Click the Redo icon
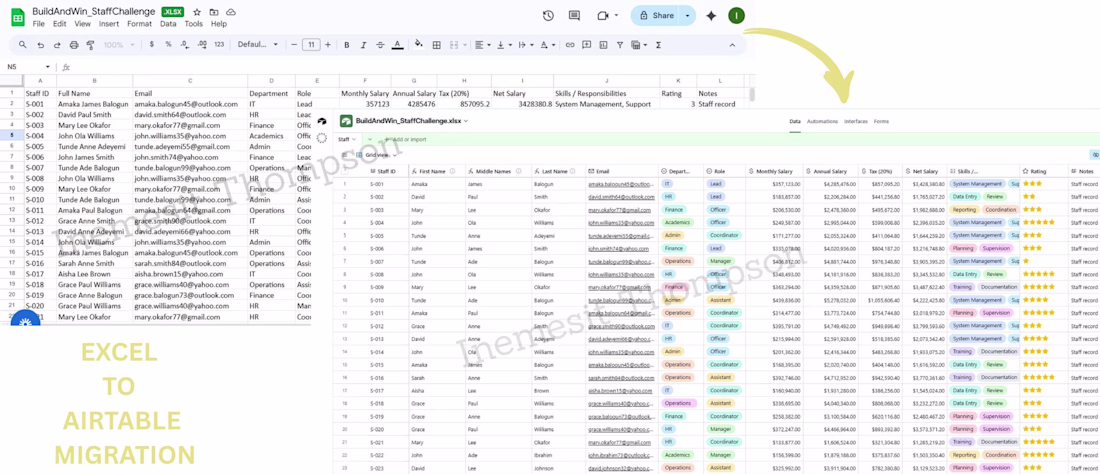 pos(57,45)
